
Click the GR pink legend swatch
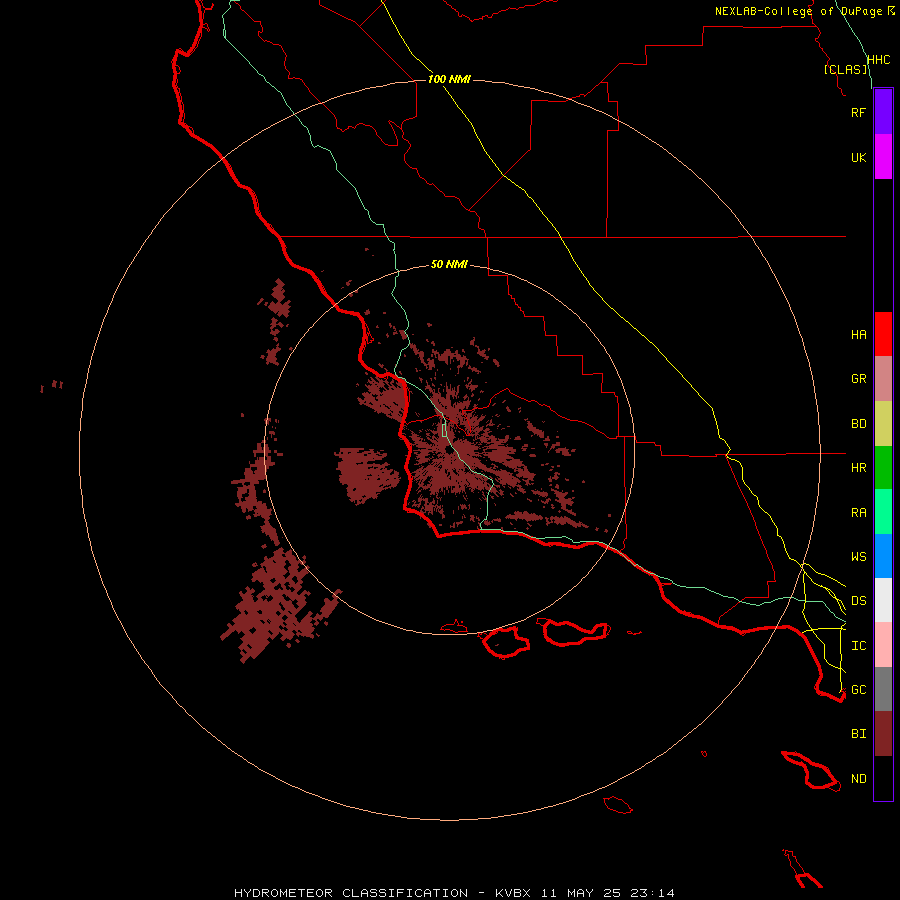pos(883,379)
